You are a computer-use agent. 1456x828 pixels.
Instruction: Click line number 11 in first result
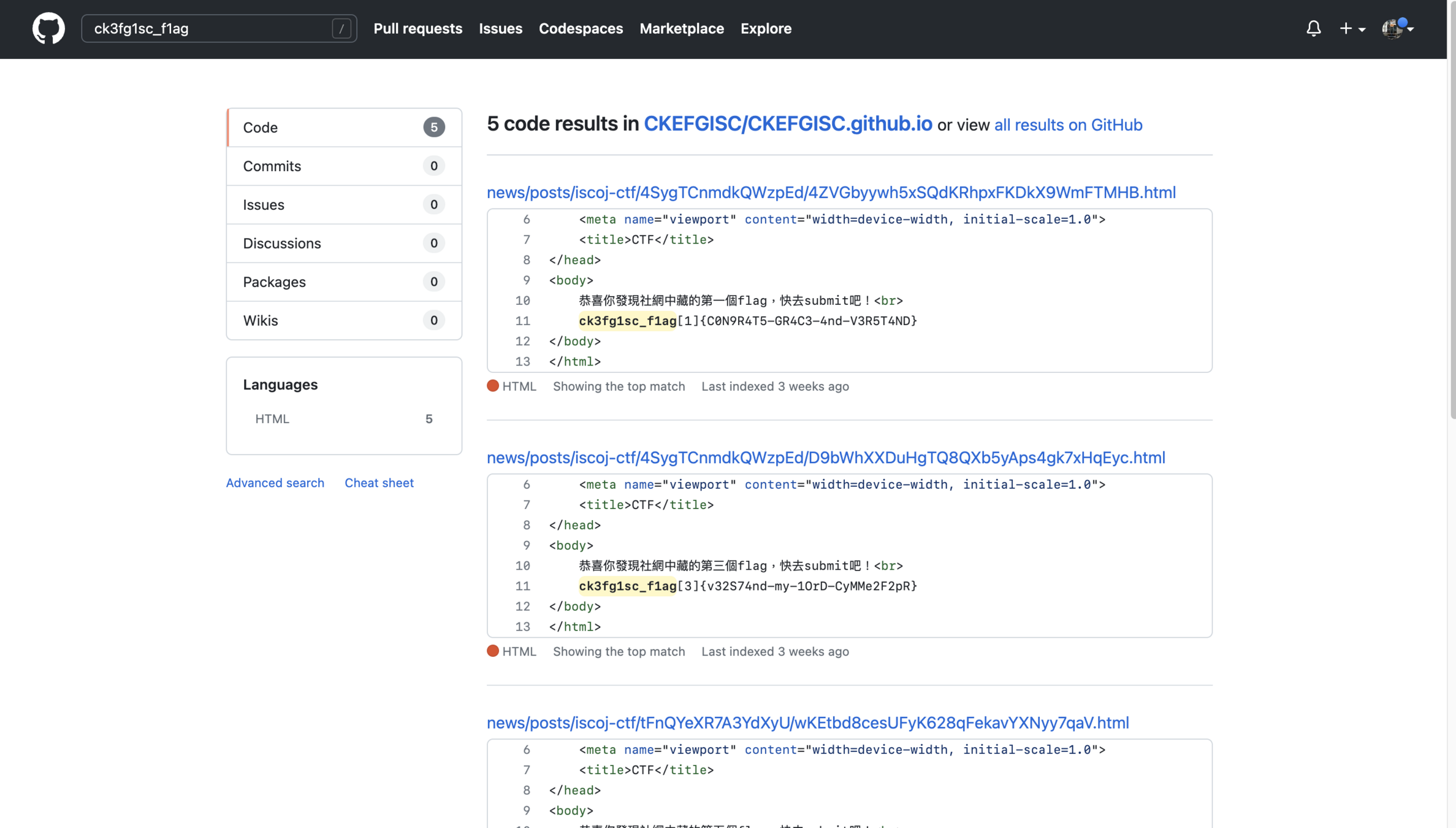pos(522,321)
